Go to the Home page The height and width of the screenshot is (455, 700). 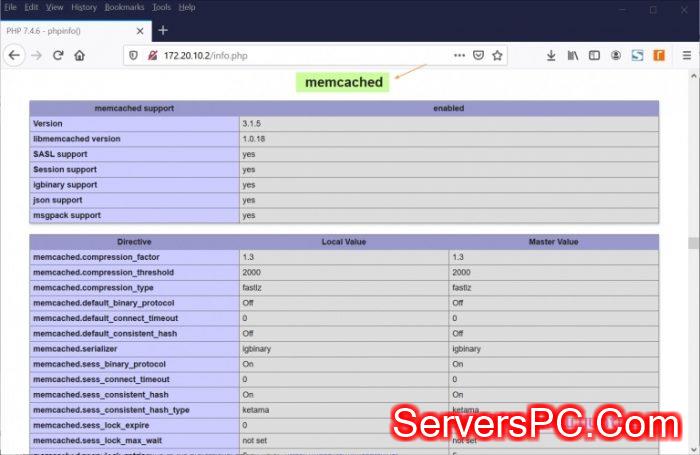click(x=80, y=55)
